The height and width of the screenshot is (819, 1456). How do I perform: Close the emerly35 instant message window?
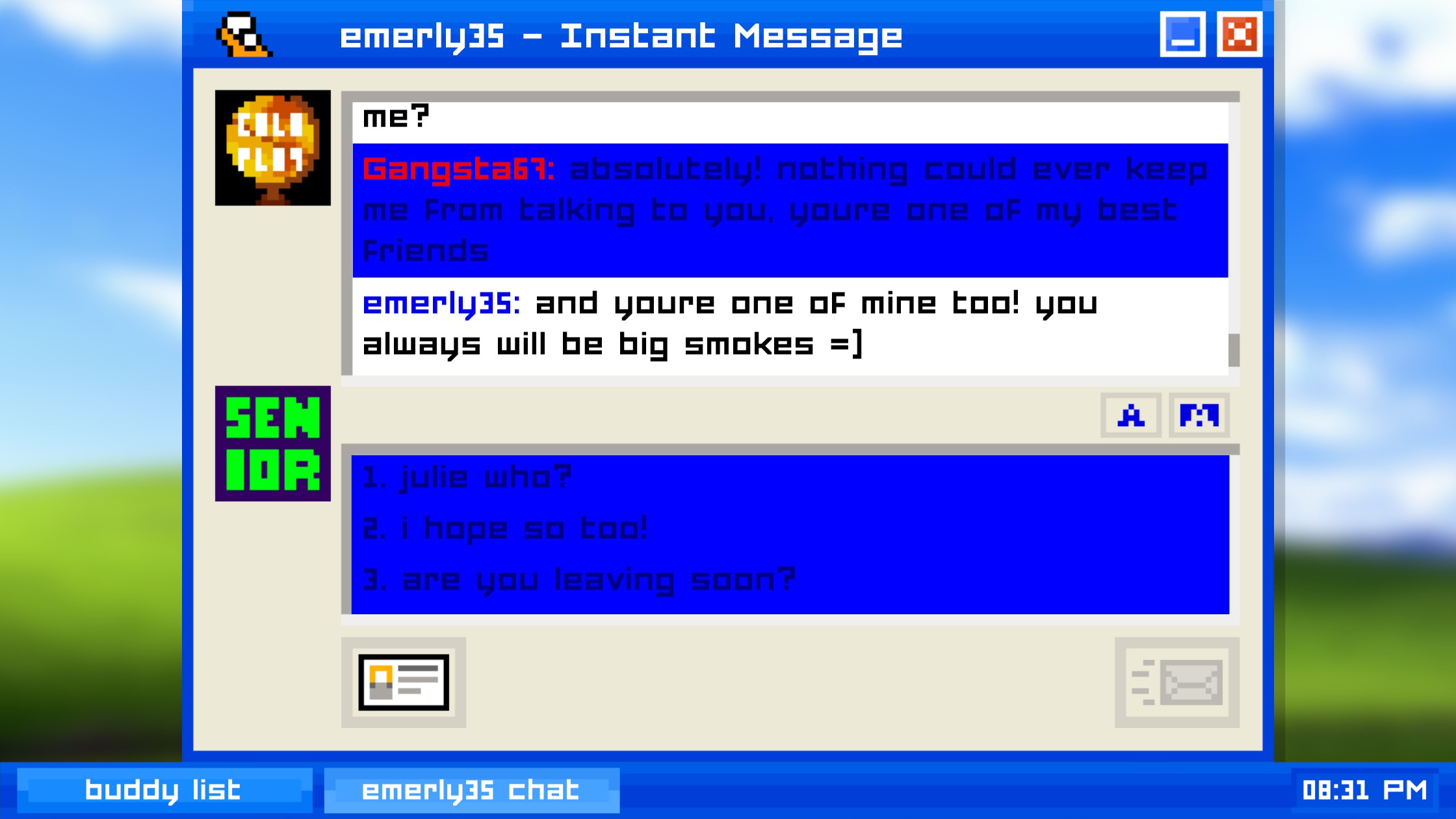[x=1240, y=34]
